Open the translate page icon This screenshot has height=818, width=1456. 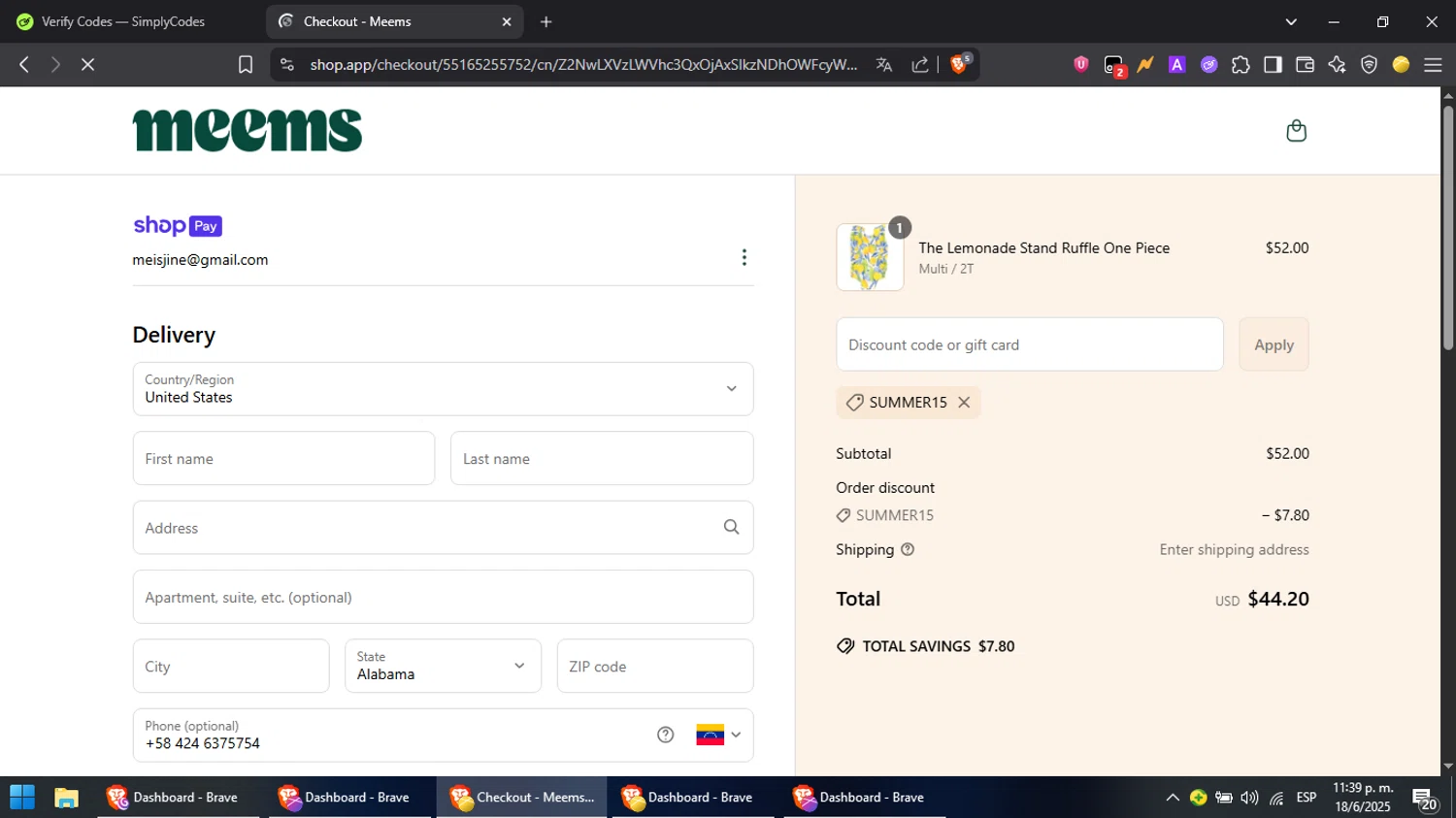[x=883, y=64]
